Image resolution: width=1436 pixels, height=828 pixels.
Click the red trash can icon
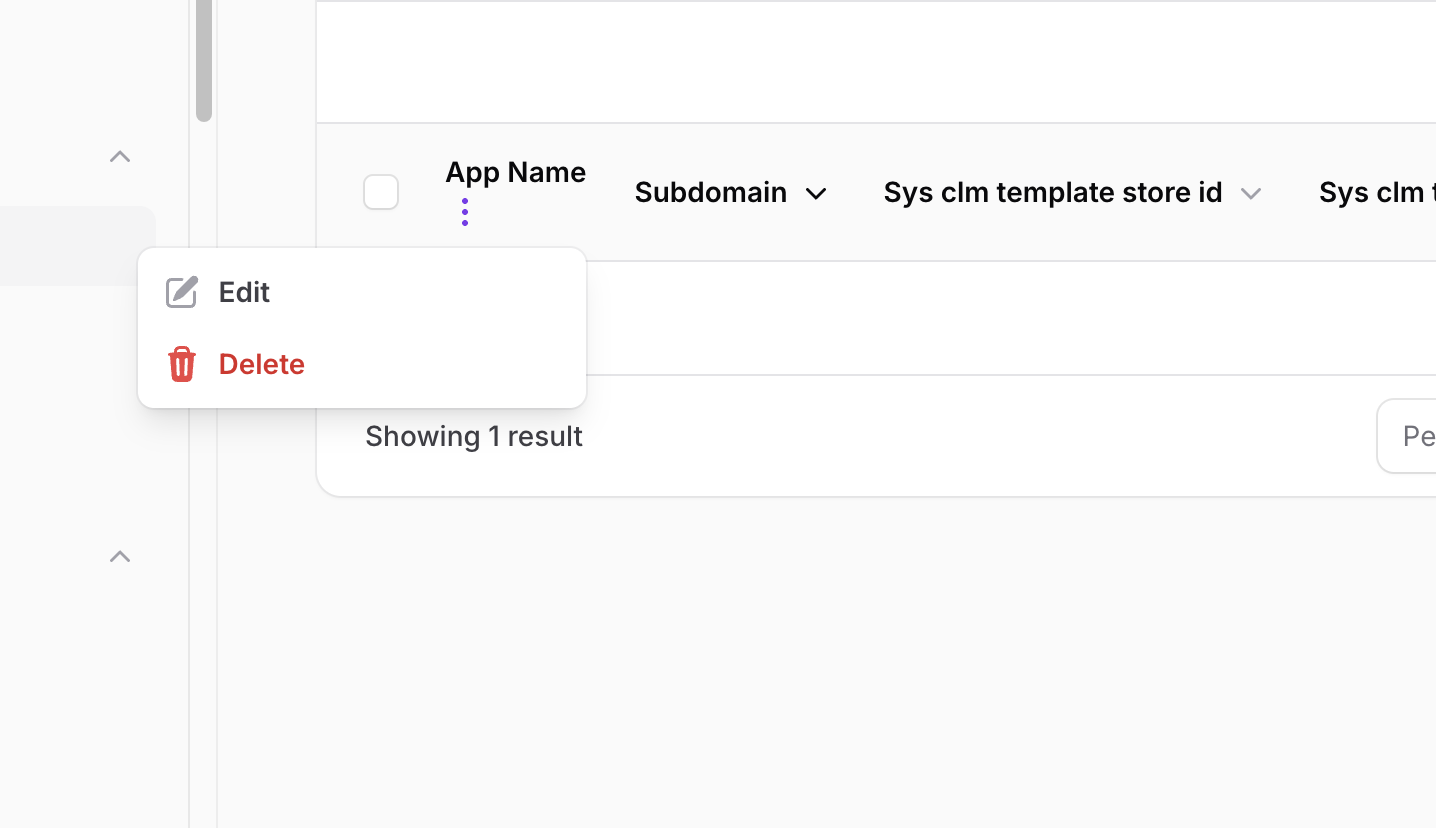click(x=181, y=364)
